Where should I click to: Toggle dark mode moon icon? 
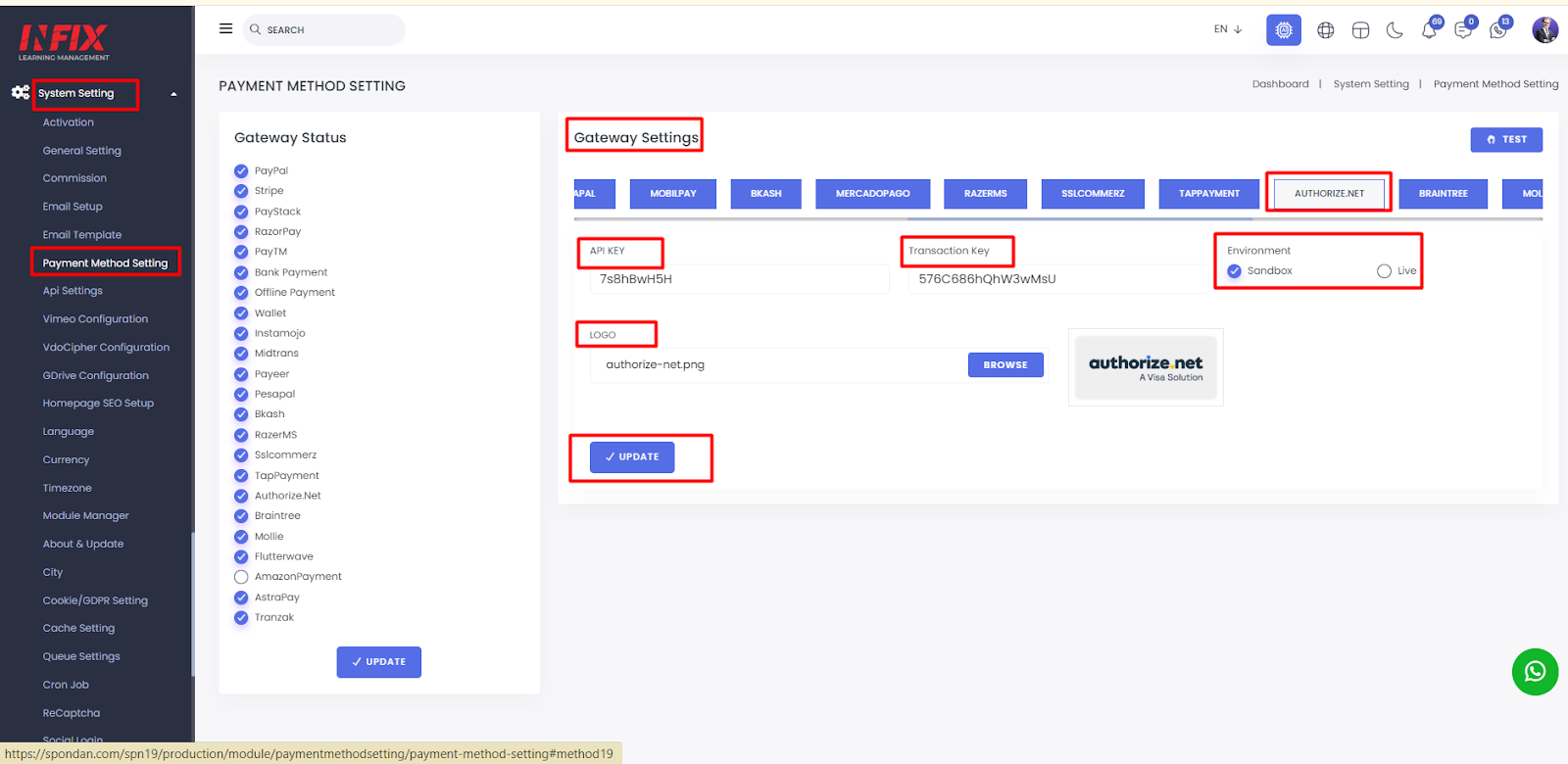(1395, 30)
